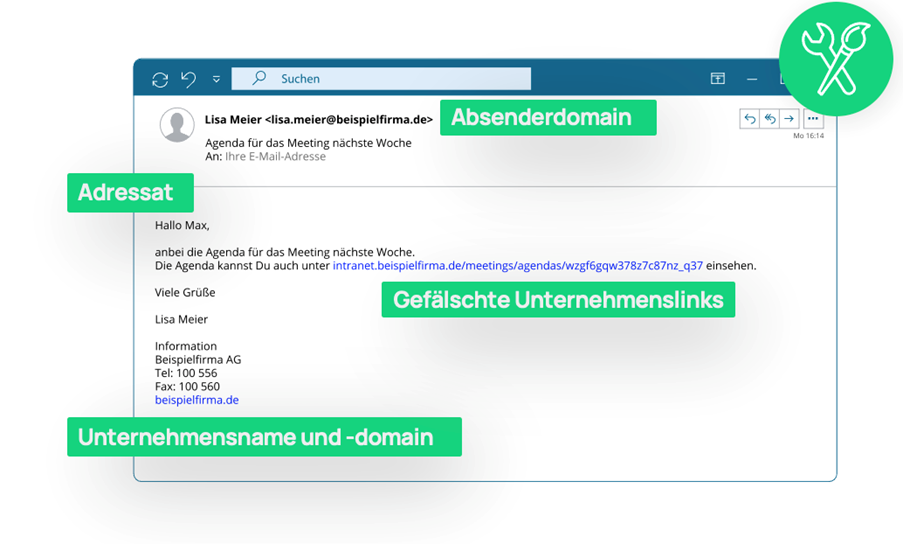Click the sender's profile avatar

click(x=178, y=125)
